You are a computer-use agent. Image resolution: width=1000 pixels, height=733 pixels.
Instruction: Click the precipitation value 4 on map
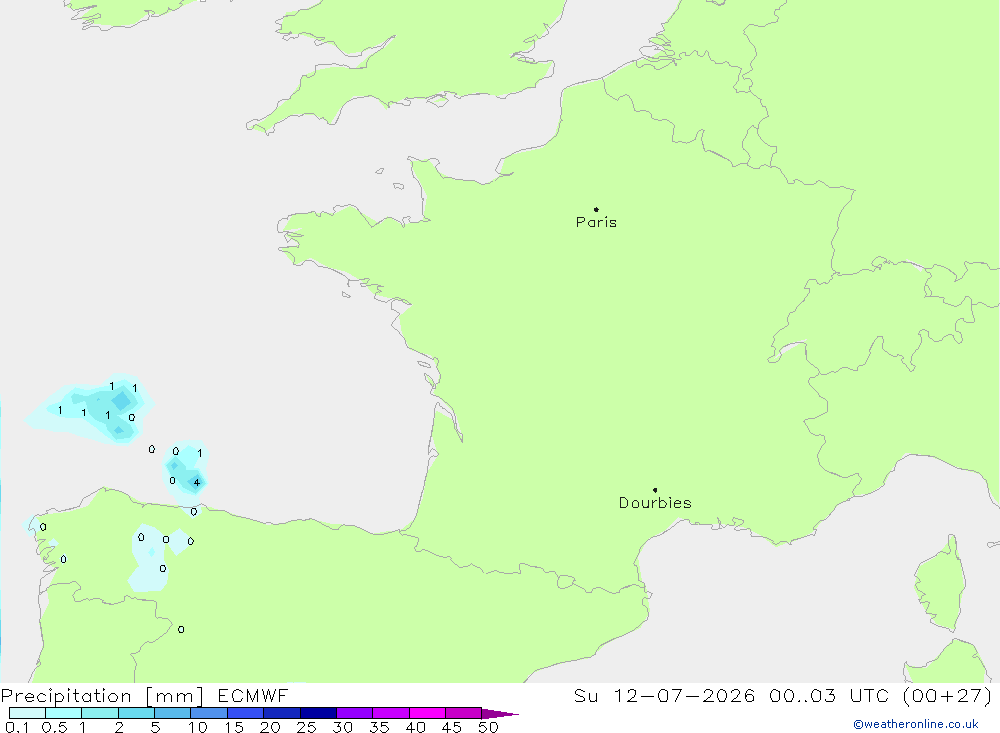197,482
